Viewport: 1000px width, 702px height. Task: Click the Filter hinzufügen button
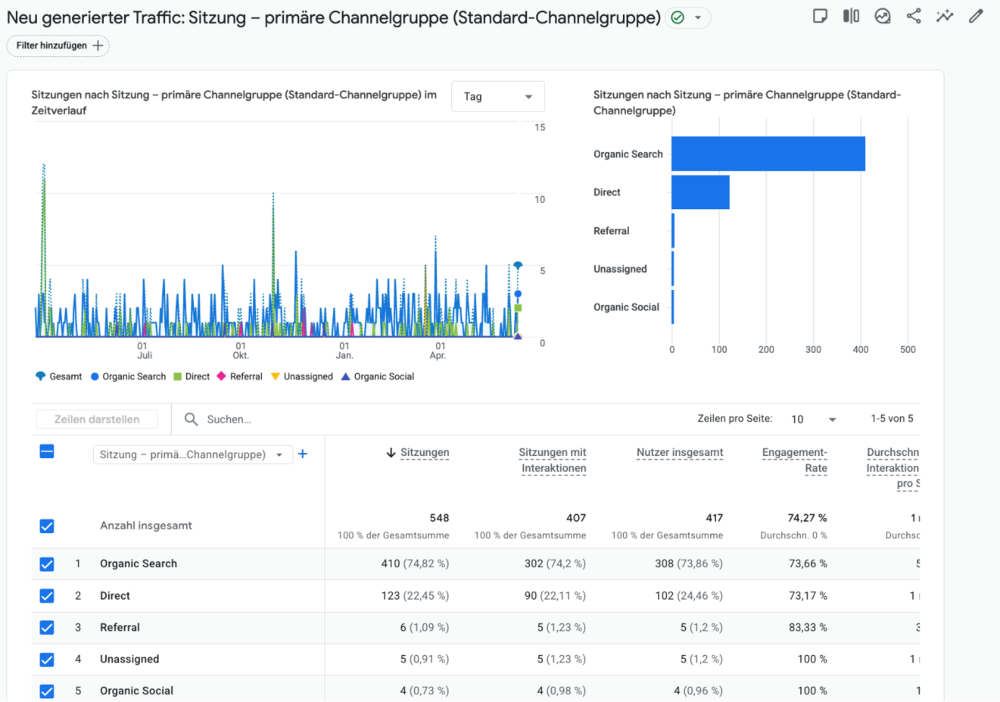[58, 46]
